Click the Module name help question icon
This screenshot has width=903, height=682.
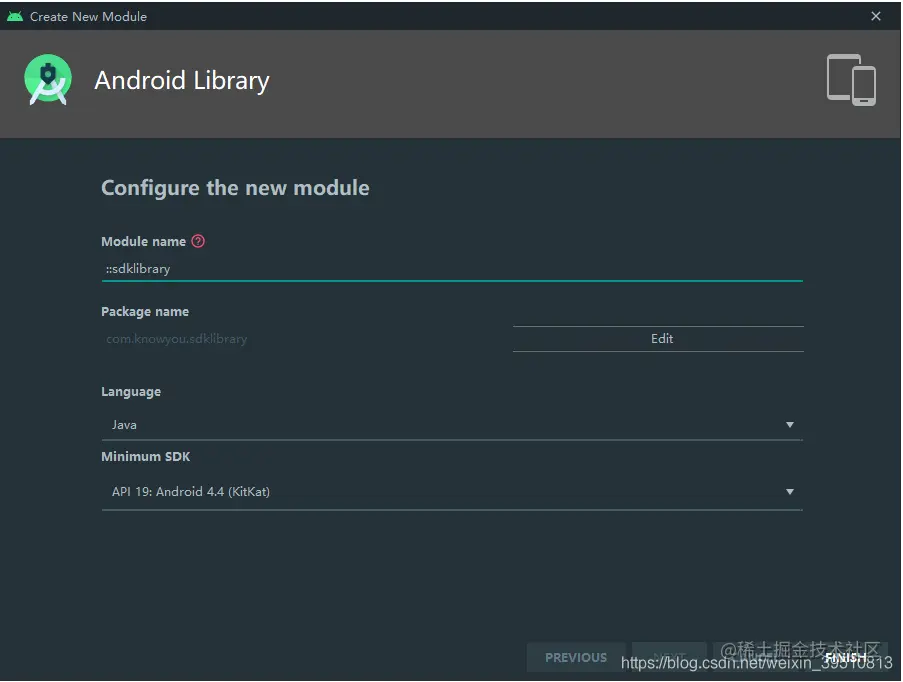198,241
